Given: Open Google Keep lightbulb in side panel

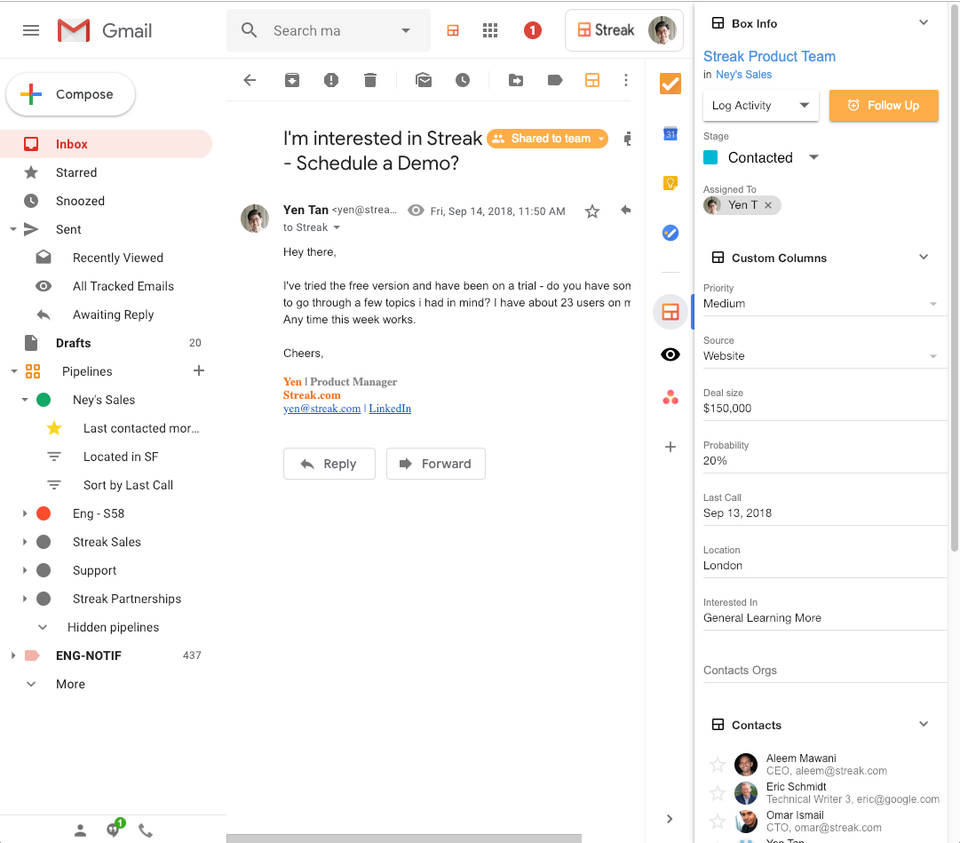Looking at the screenshot, I should (x=671, y=182).
